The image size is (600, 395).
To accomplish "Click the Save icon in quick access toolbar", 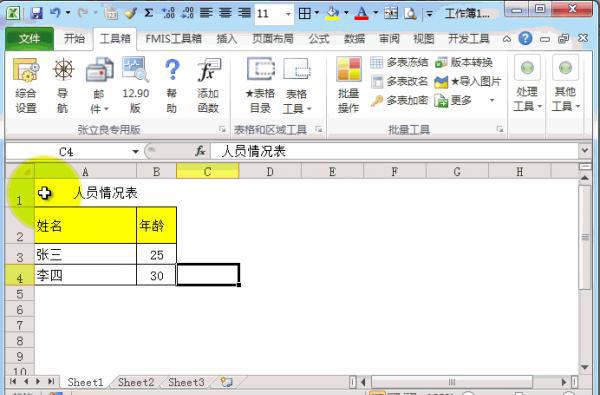I will (36, 13).
